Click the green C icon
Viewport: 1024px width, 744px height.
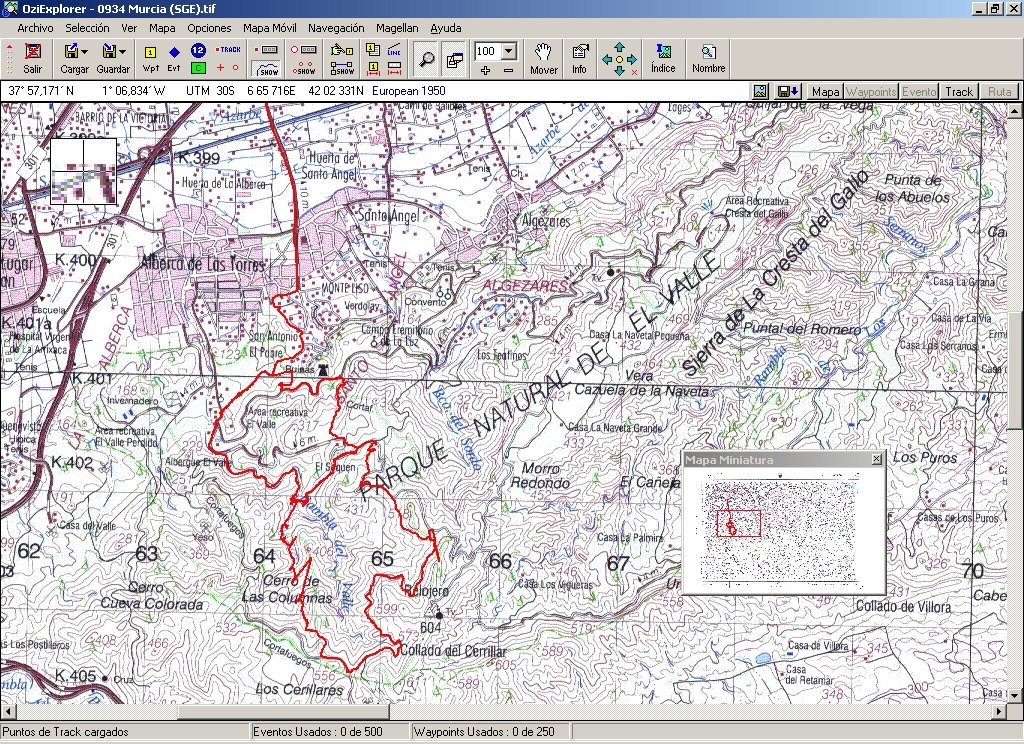[x=199, y=67]
